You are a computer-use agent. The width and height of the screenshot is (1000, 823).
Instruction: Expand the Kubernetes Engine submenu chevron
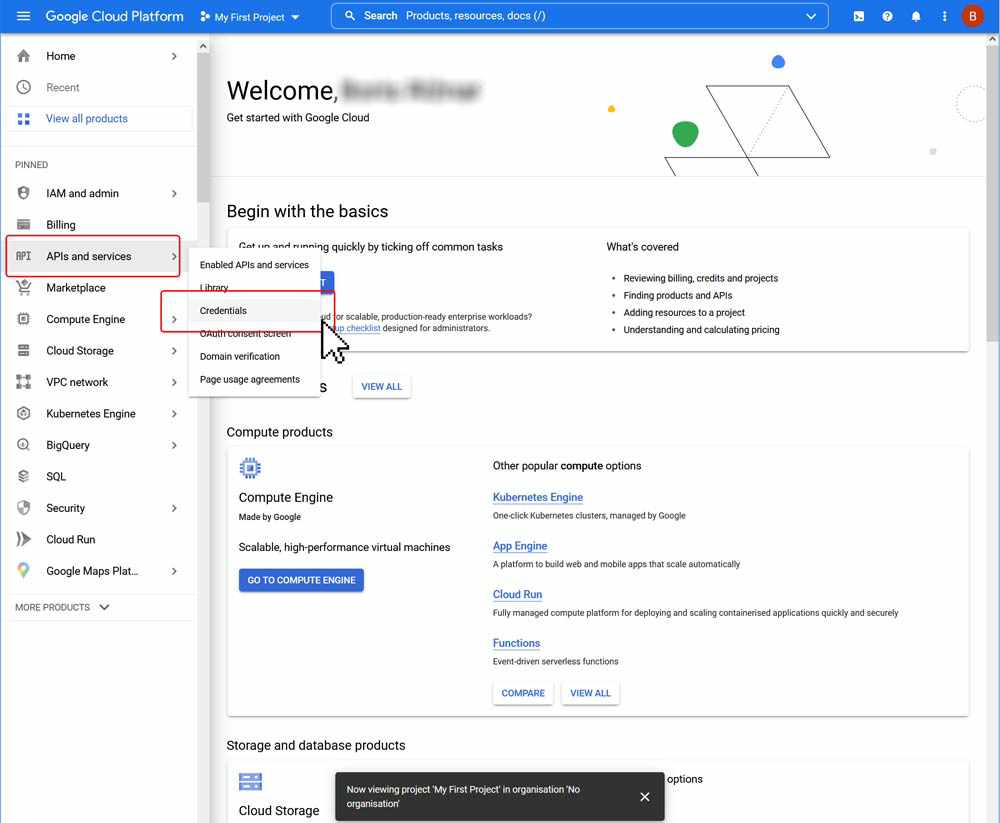point(174,413)
